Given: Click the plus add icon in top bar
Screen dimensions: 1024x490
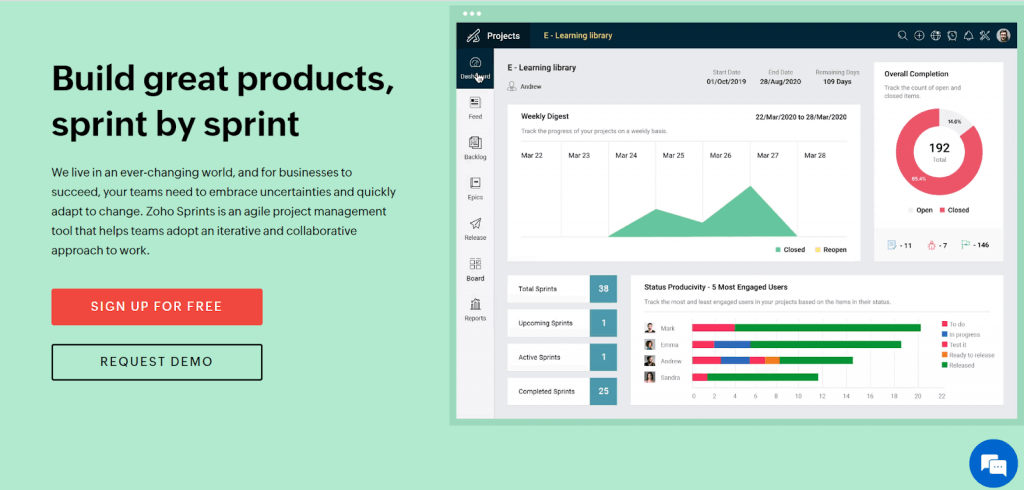Looking at the screenshot, I should [919, 35].
